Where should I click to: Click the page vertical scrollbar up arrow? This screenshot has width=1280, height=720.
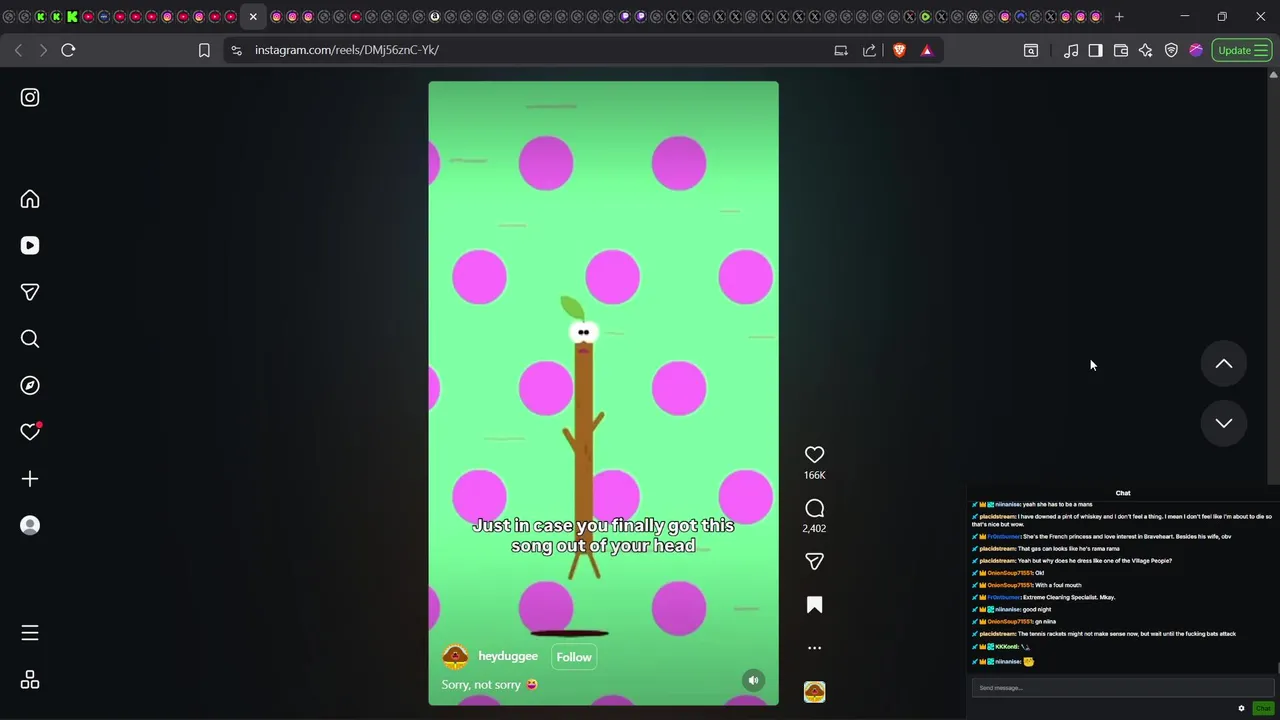[1273, 75]
